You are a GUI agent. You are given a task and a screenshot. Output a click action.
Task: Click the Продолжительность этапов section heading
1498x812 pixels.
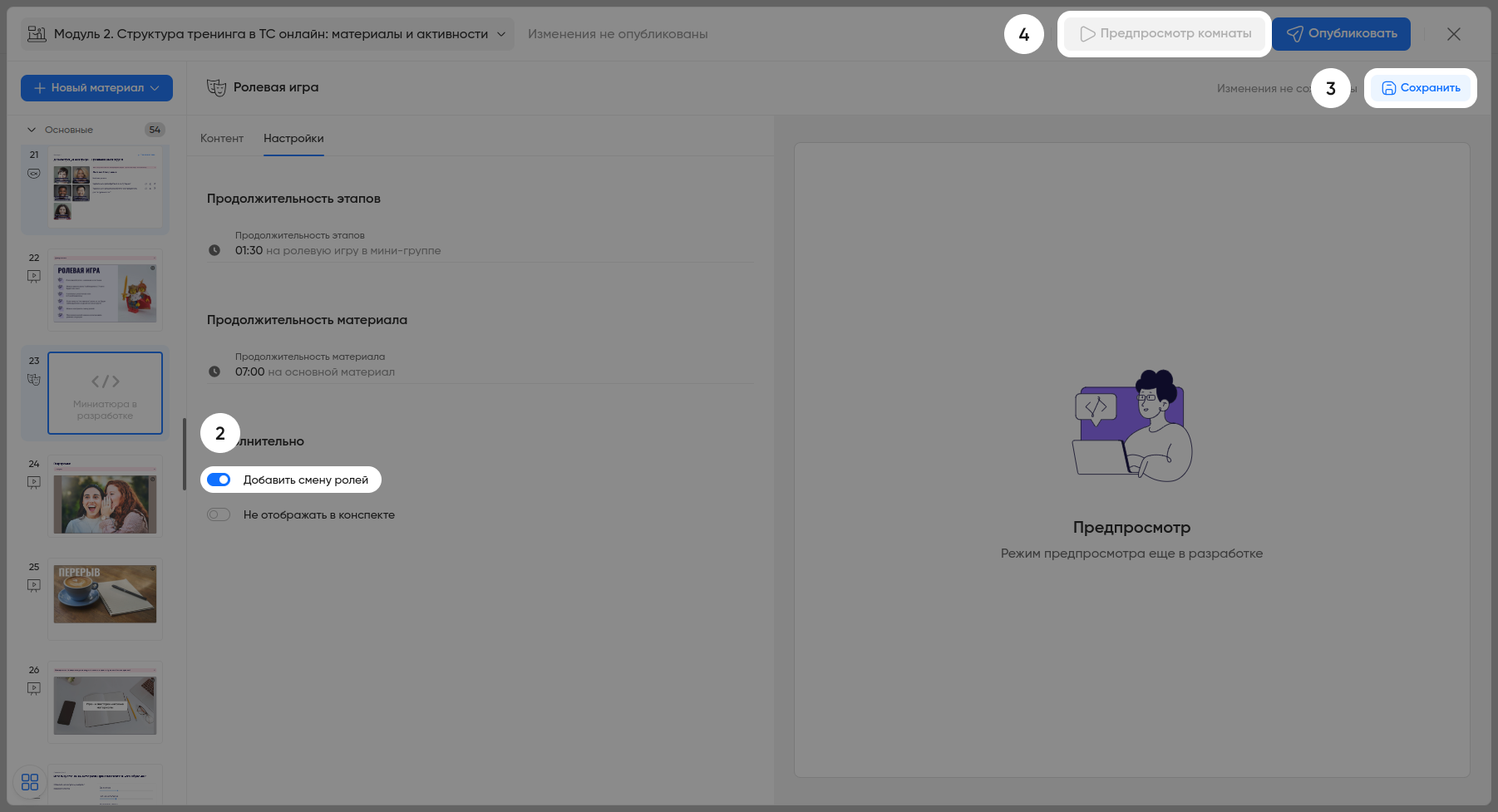pos(293,199)
